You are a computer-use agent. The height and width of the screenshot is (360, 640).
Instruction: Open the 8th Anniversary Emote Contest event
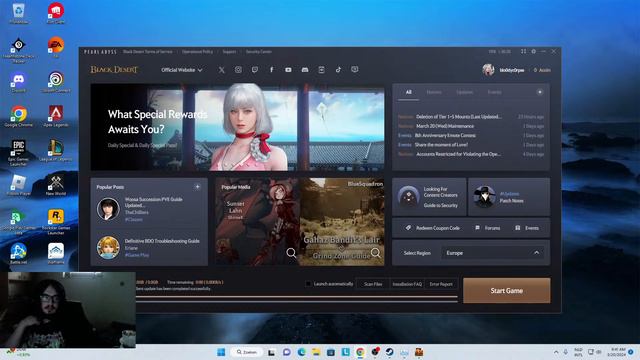tap(471, 136)
